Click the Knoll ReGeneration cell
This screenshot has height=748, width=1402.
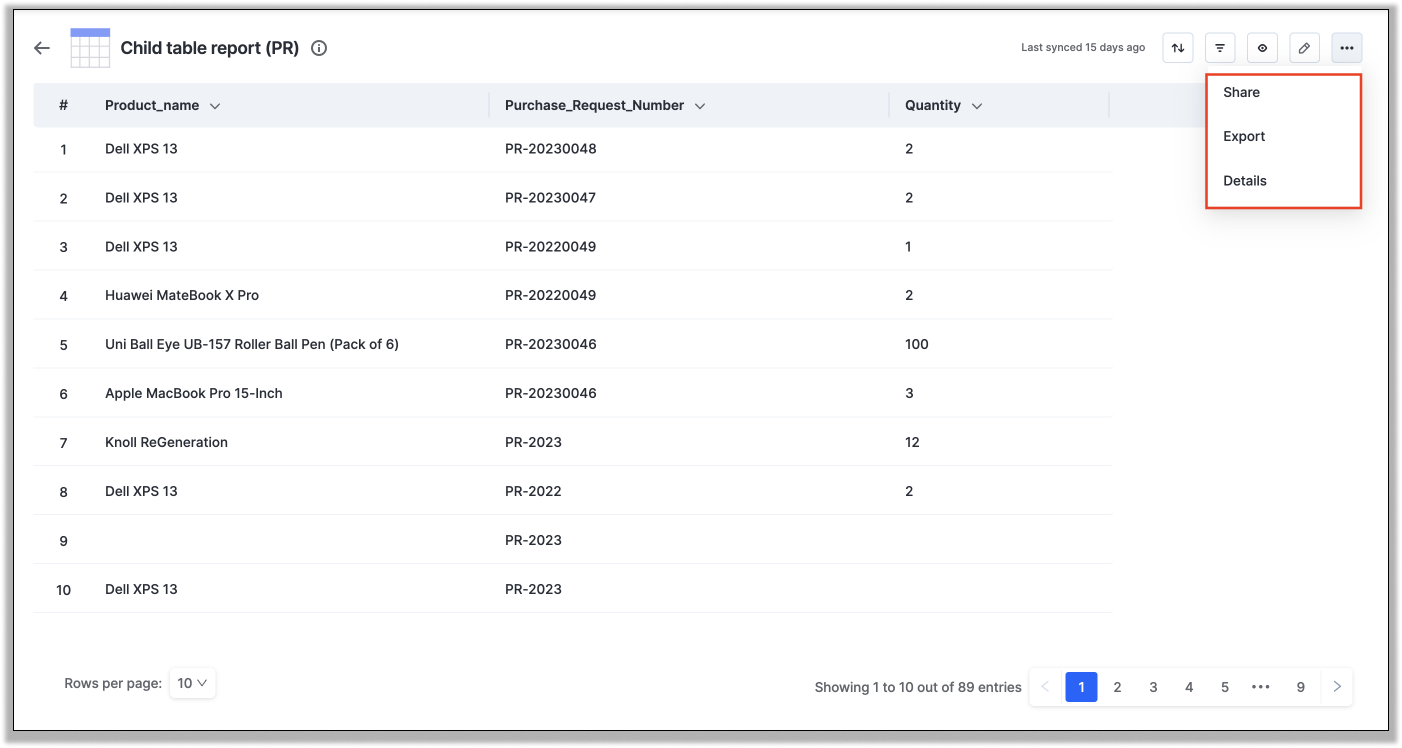[166, 443]
